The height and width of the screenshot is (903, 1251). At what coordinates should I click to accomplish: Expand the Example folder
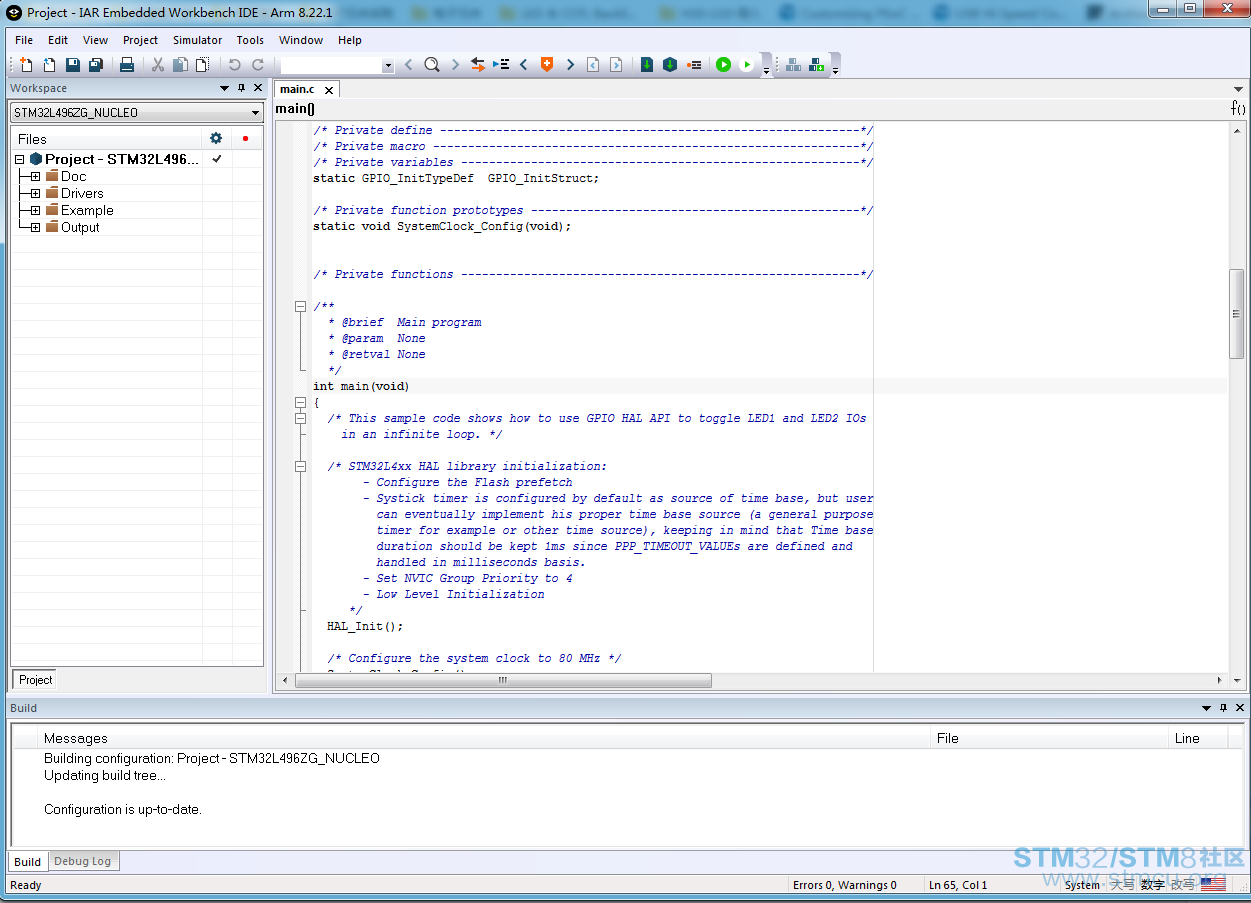pos(35,210)
